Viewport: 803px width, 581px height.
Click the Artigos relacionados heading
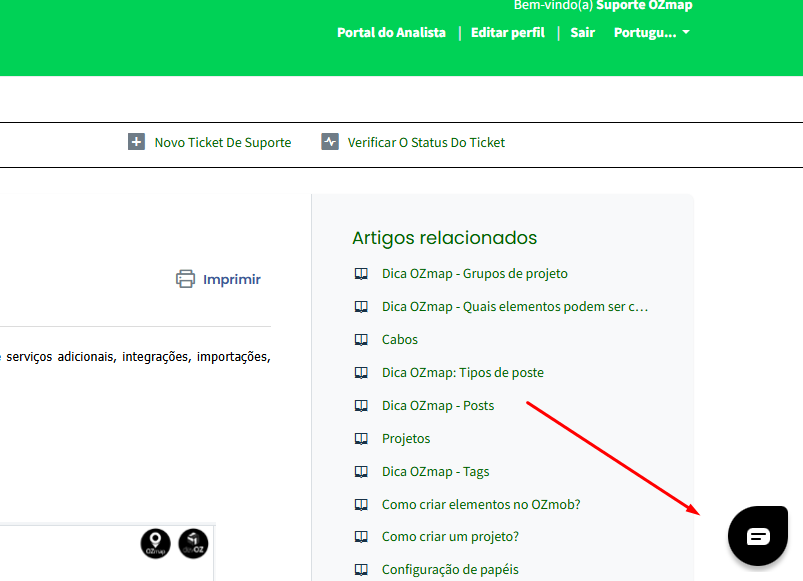point(445,238)
